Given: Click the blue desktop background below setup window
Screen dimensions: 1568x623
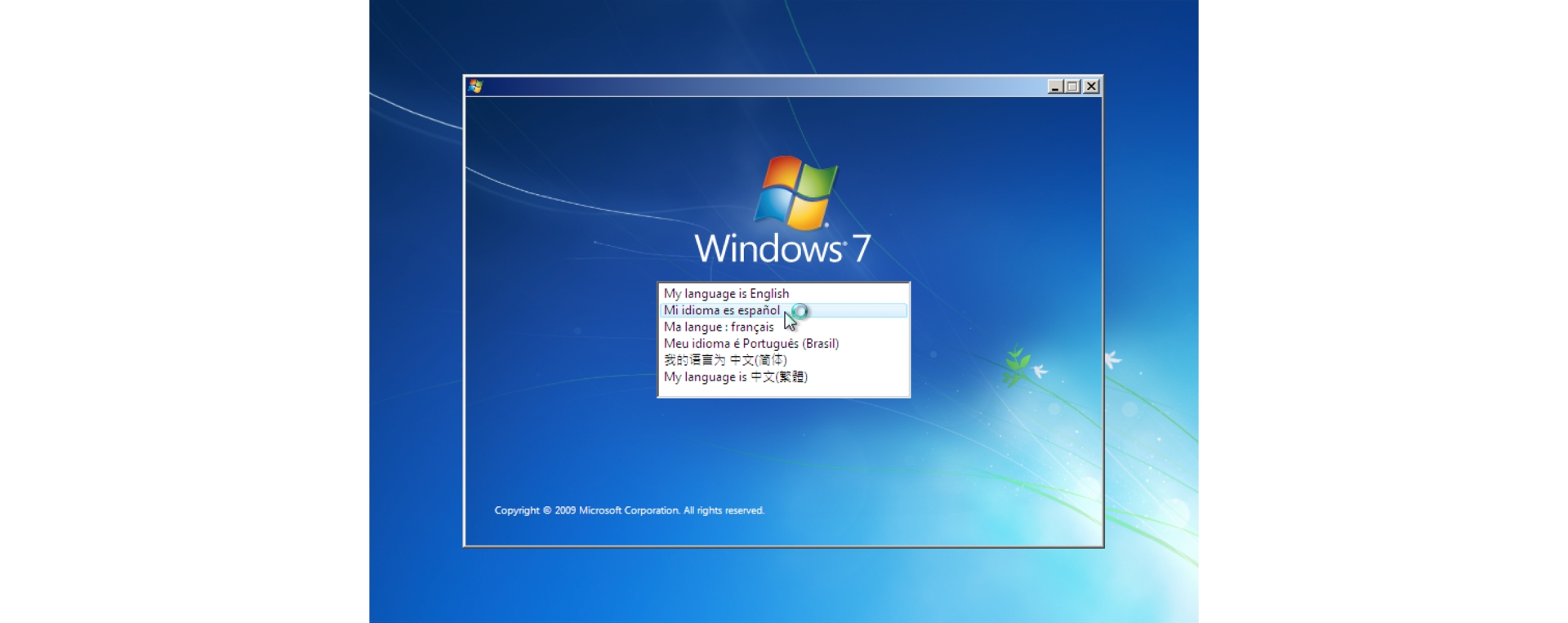Looking at the screenshot, I should point(783,584).
